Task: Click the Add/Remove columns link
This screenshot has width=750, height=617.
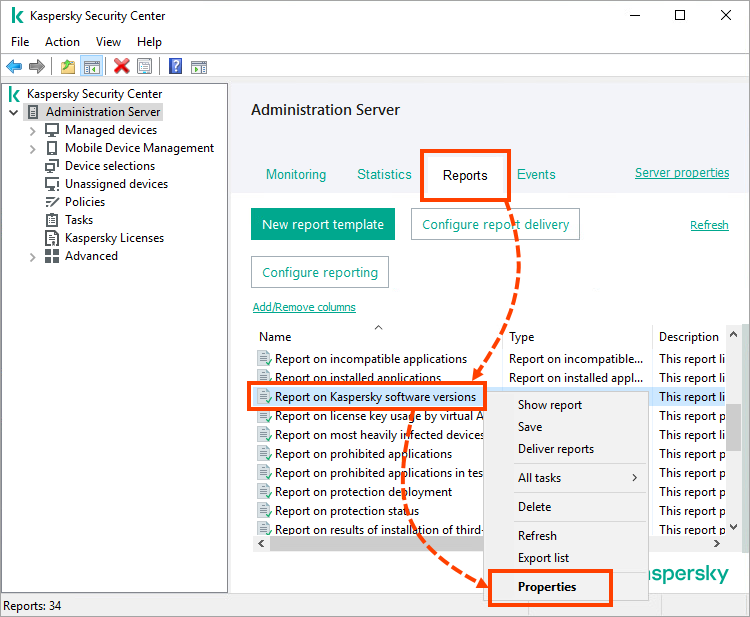Action: [x=304, y=307]
